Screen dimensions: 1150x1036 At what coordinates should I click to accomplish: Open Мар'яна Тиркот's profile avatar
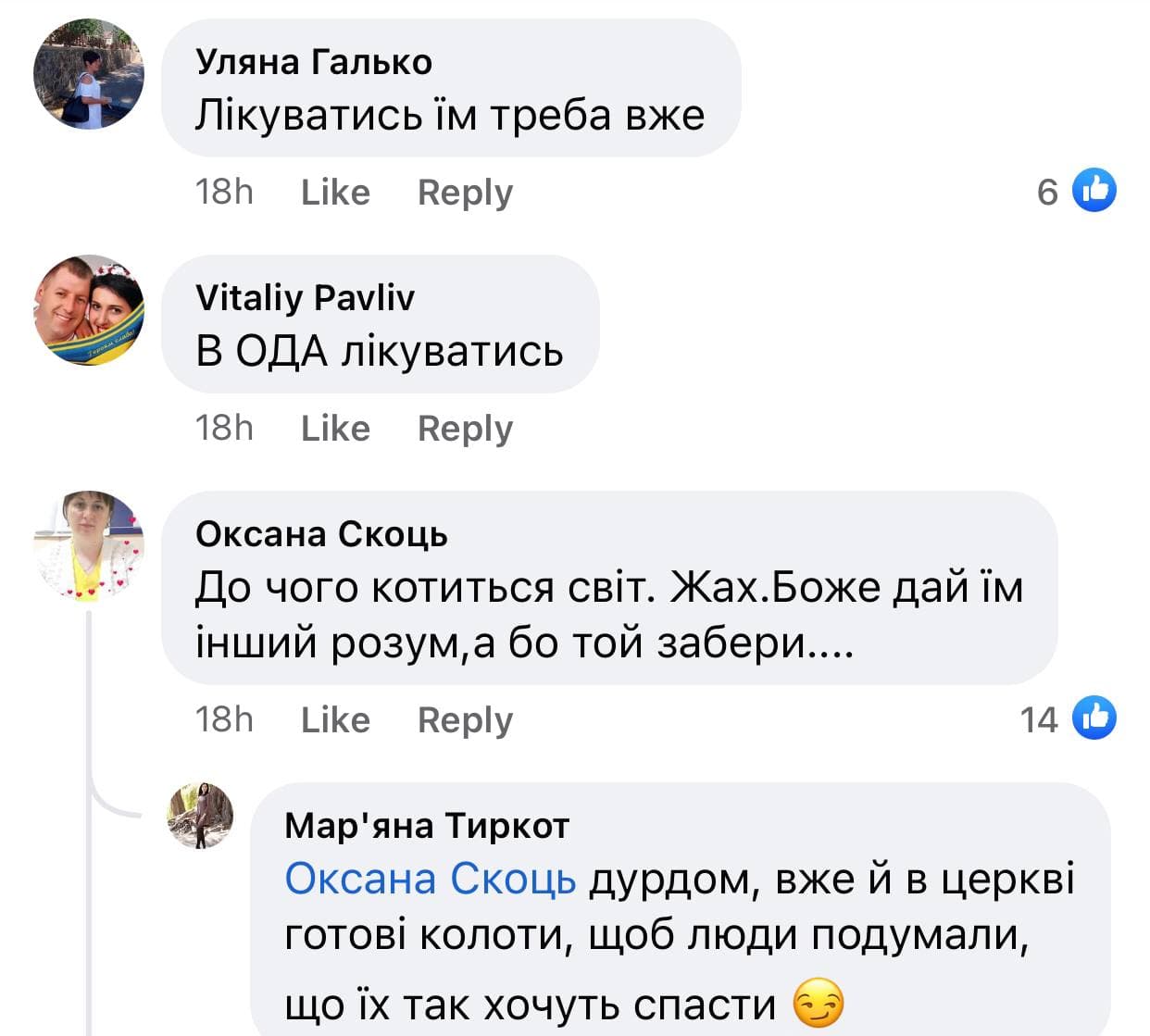pyautogui.click(x=200, y=815)
